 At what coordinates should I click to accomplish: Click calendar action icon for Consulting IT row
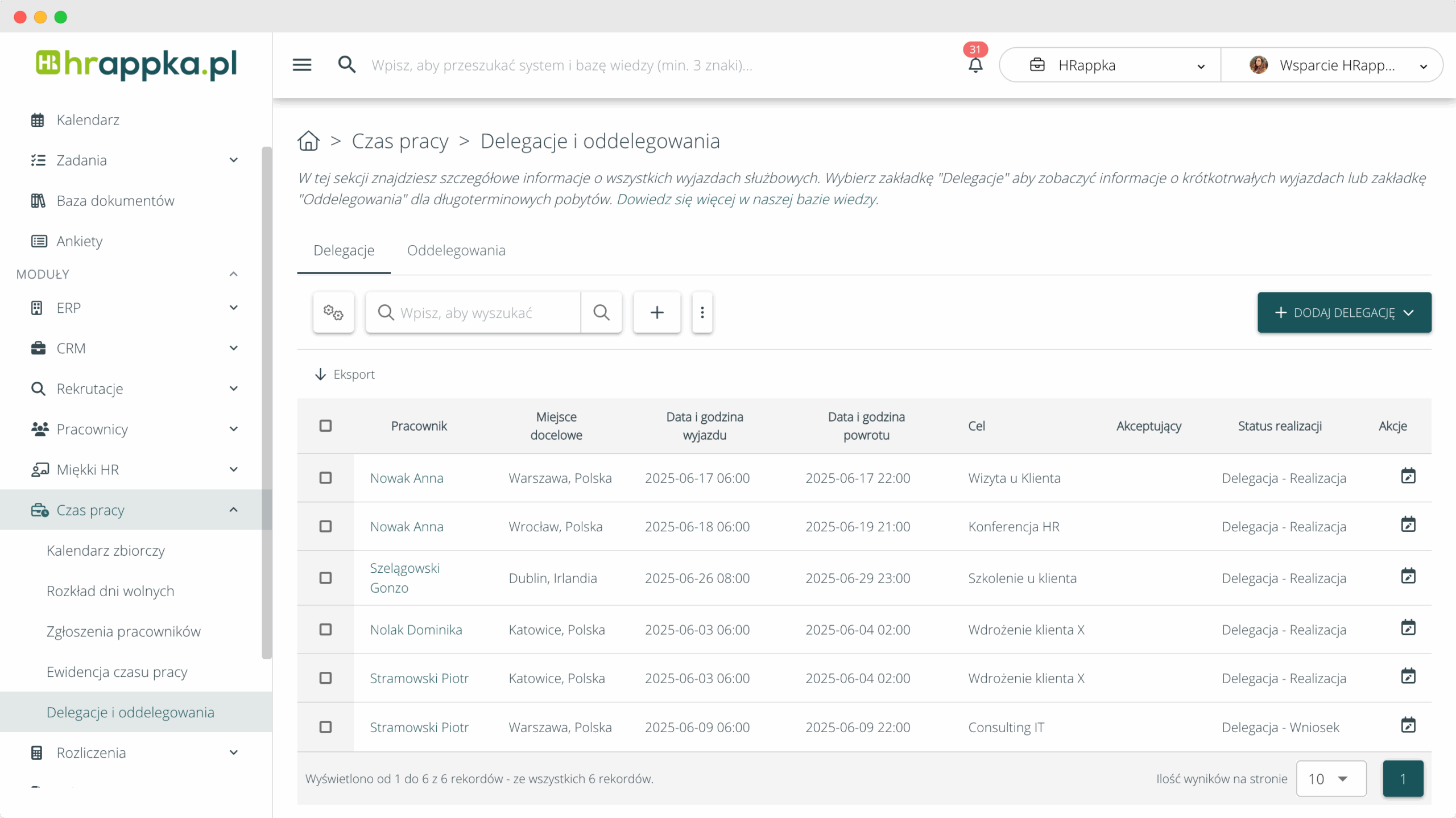(1408, 725)
